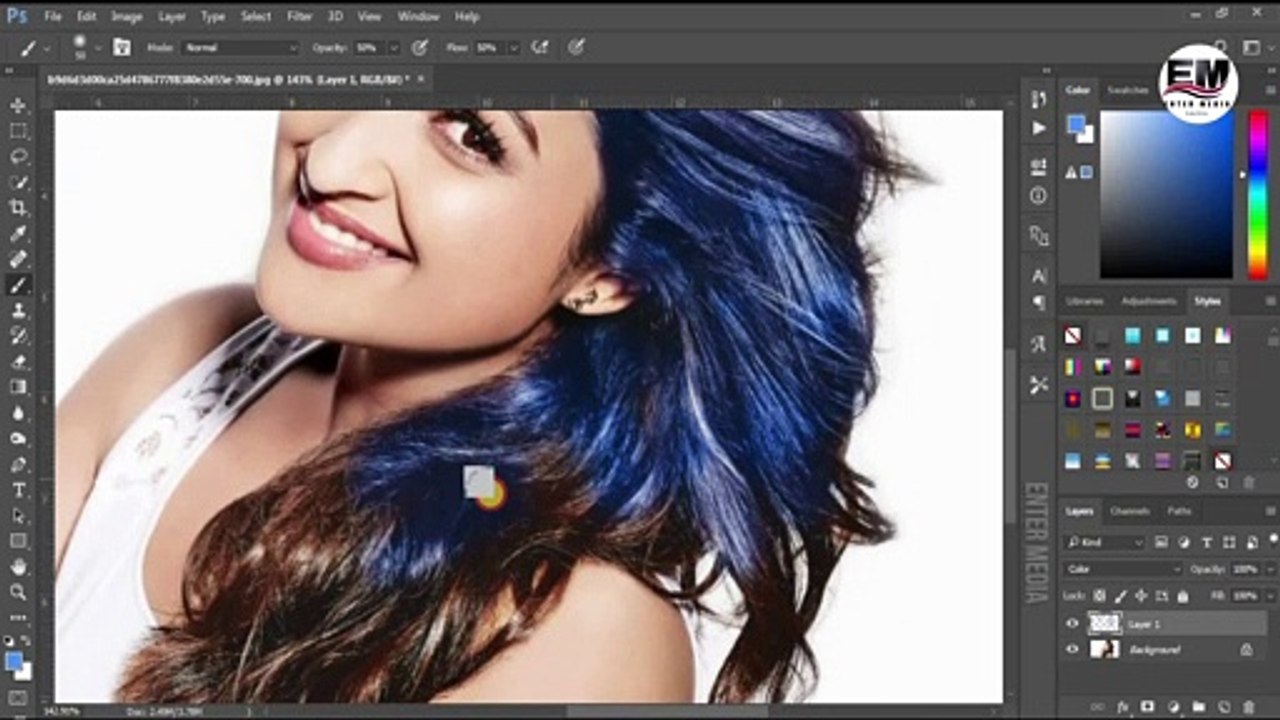Viewport: 1280px width, 720px height.
Task: Select the History Brush tool
Action: point(18,336)
